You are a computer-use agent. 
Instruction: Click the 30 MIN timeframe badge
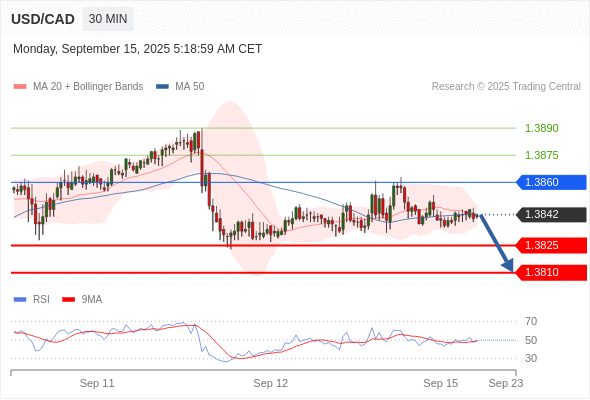[108, 19]
